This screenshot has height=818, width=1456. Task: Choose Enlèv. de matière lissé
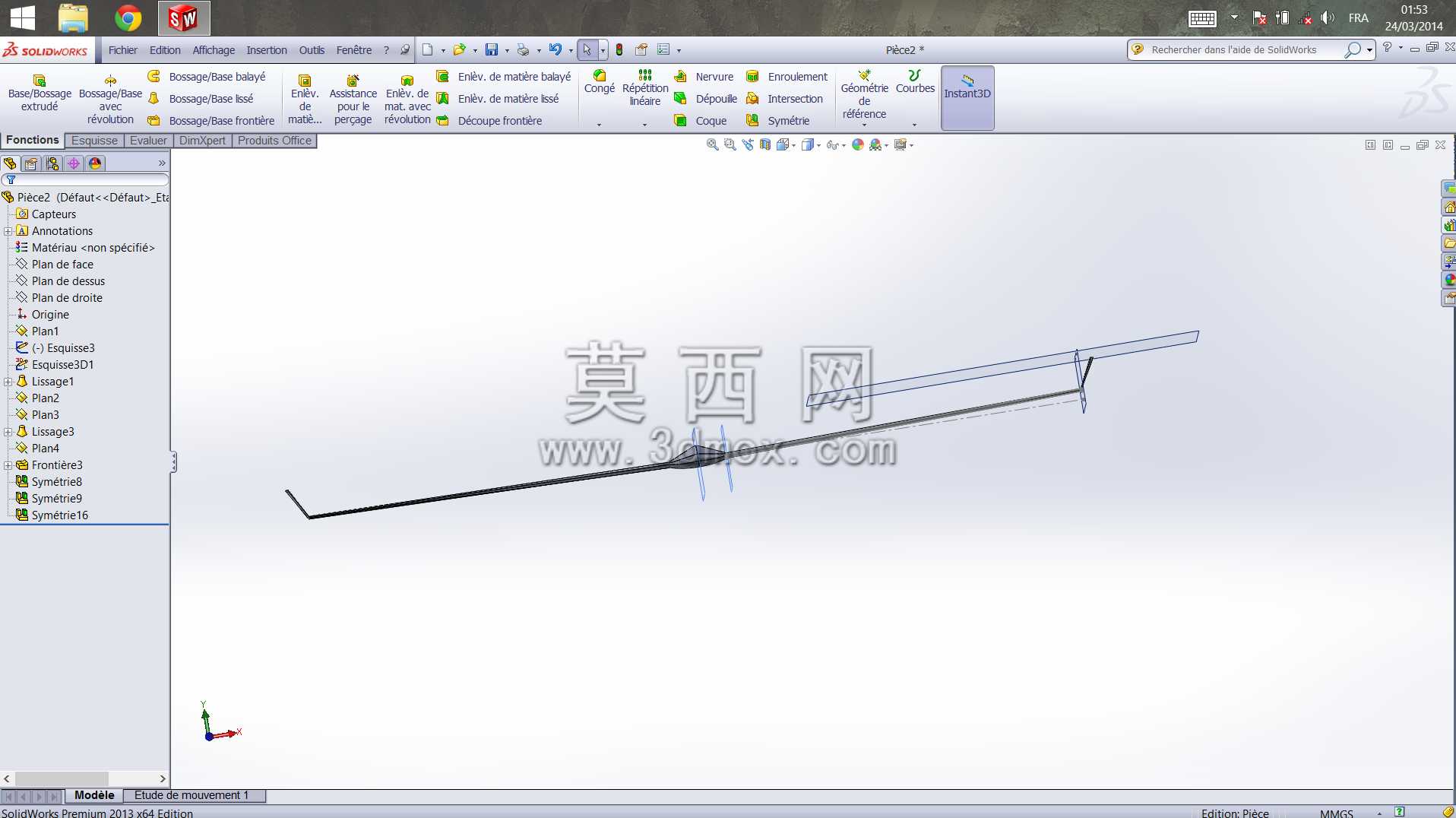tap(498, 99)
